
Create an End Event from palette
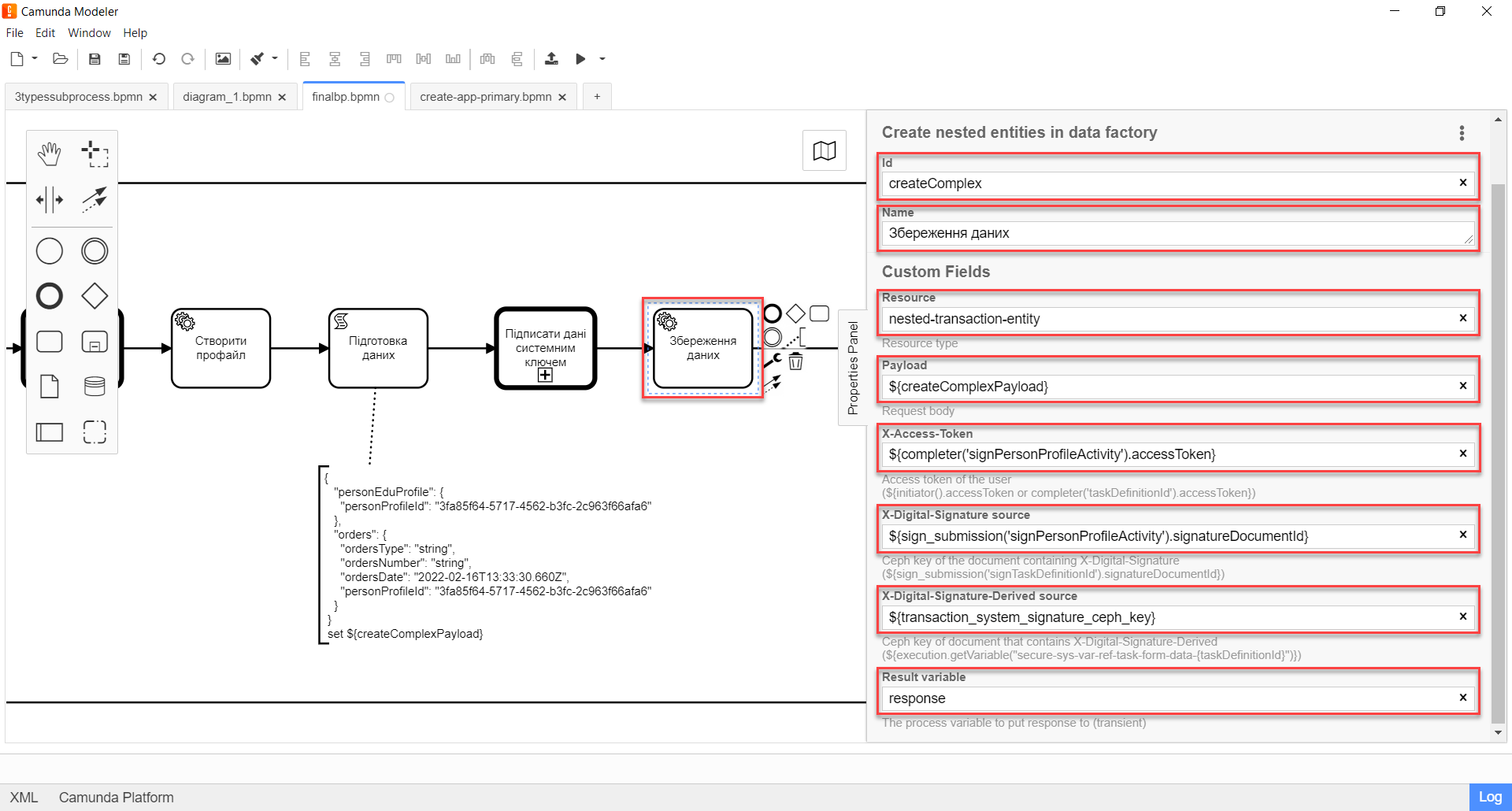pyautogui.click(x=50, y=296)
